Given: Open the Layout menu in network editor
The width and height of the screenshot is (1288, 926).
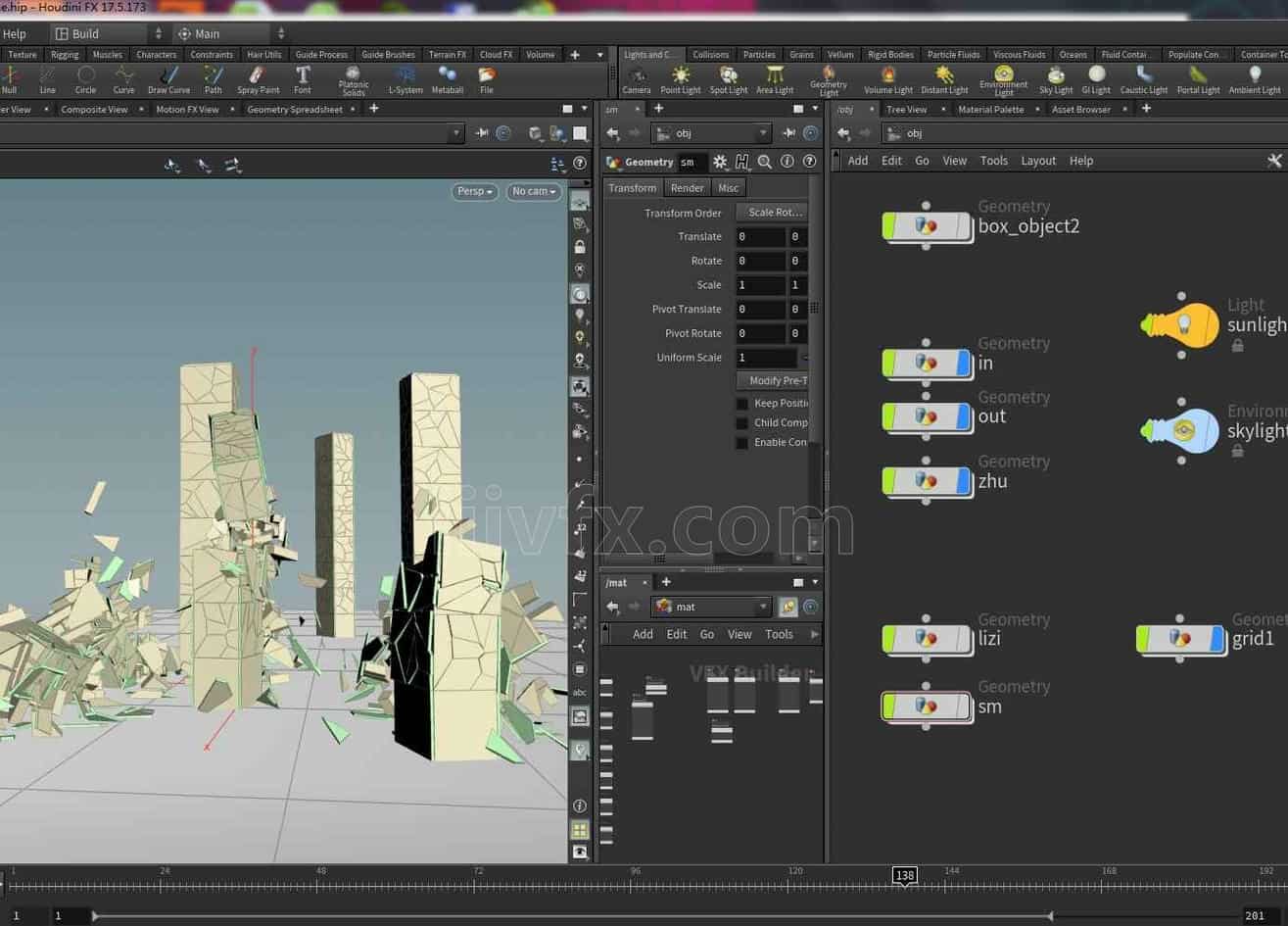Looking at the screenshot, I should tap(1038, 161).
